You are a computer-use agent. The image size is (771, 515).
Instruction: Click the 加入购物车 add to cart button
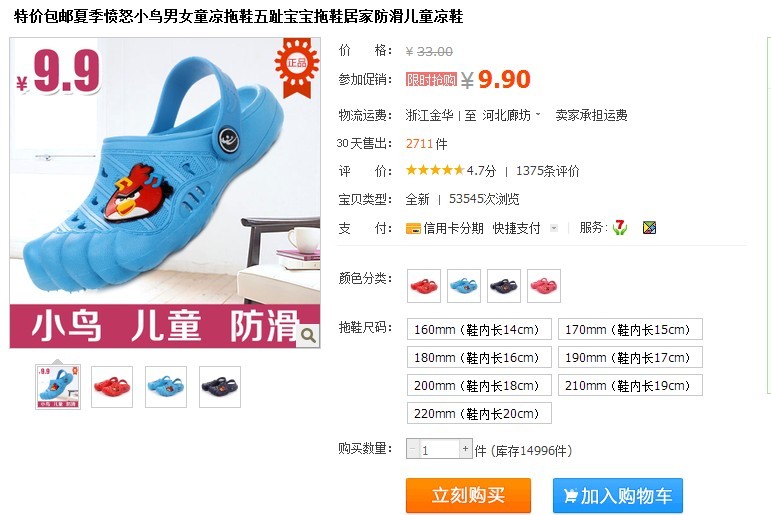click(618, 495)
